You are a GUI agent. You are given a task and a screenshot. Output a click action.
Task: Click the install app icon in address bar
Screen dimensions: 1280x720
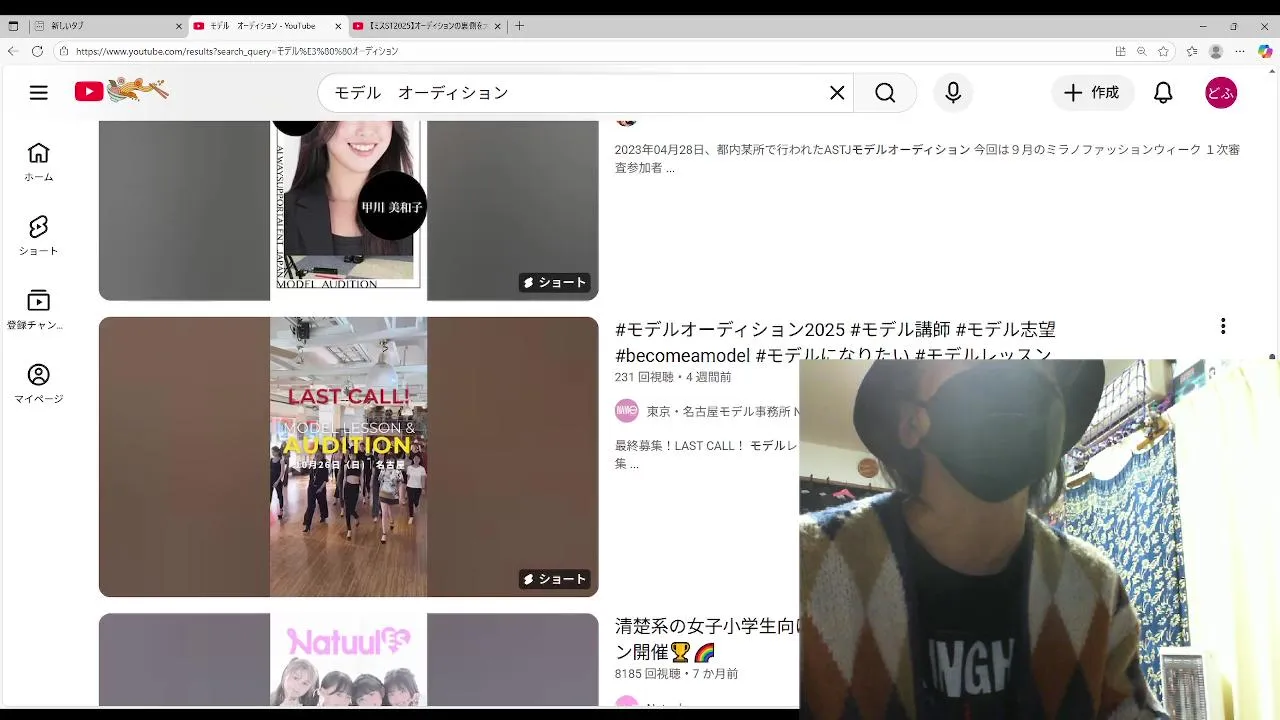(x=1120, y=51)
